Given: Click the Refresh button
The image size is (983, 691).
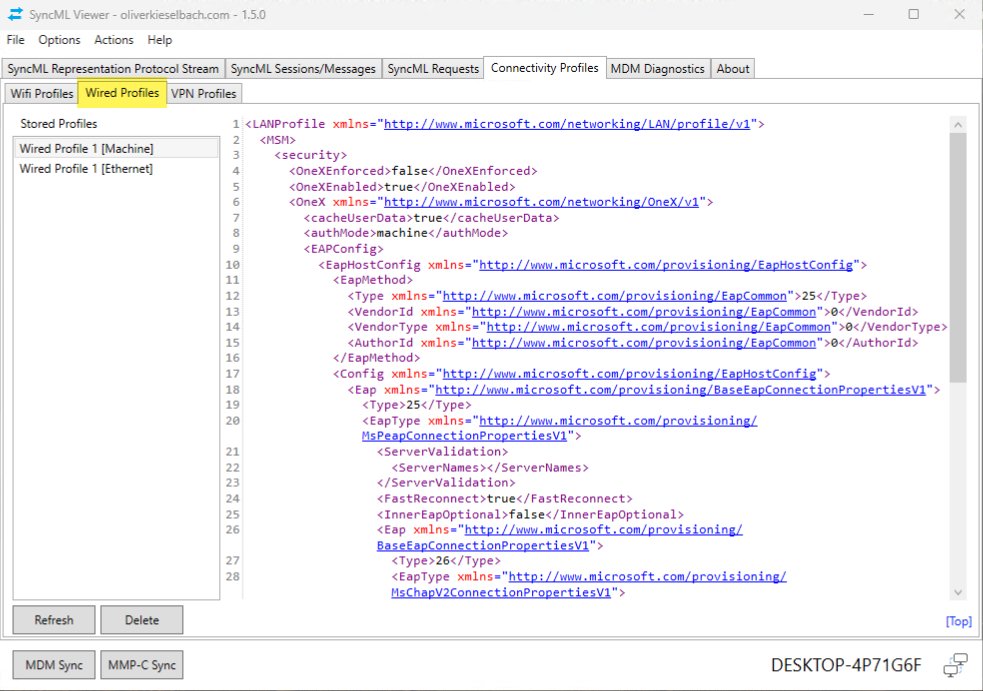Looking at the screenshot, I should click(54, 620).
